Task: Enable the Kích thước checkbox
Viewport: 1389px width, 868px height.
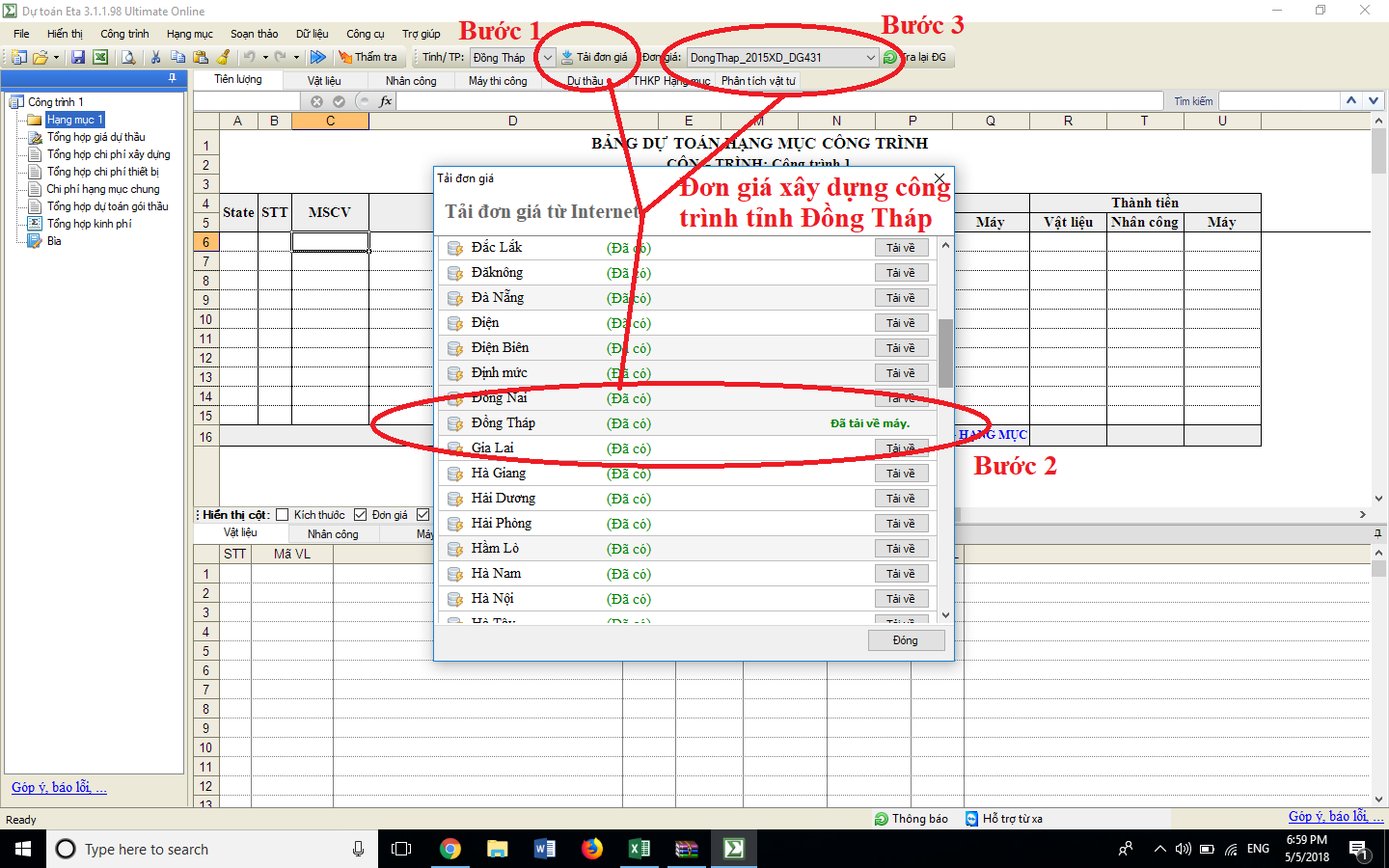Action: [283, 515]
